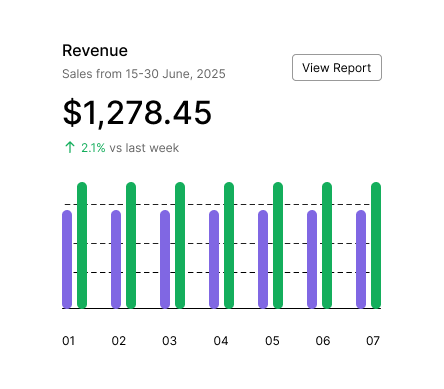Click the 05 axis label
The width and height of the screenshot is (444, 389).
tap(272, 341)
